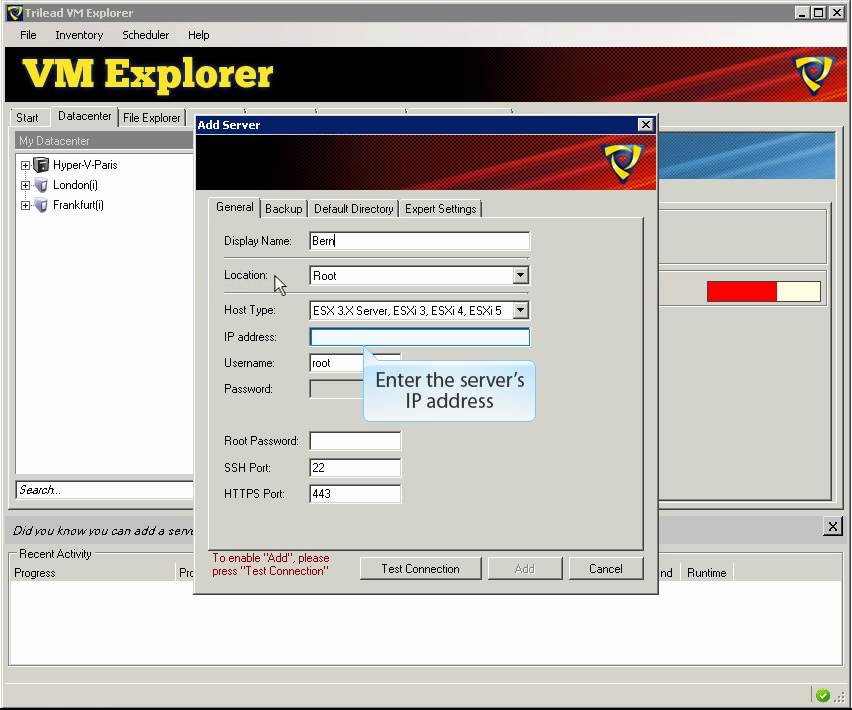Switch to the Start tab
The height and width of the screenshot is (710, 852).
[27, 118]
